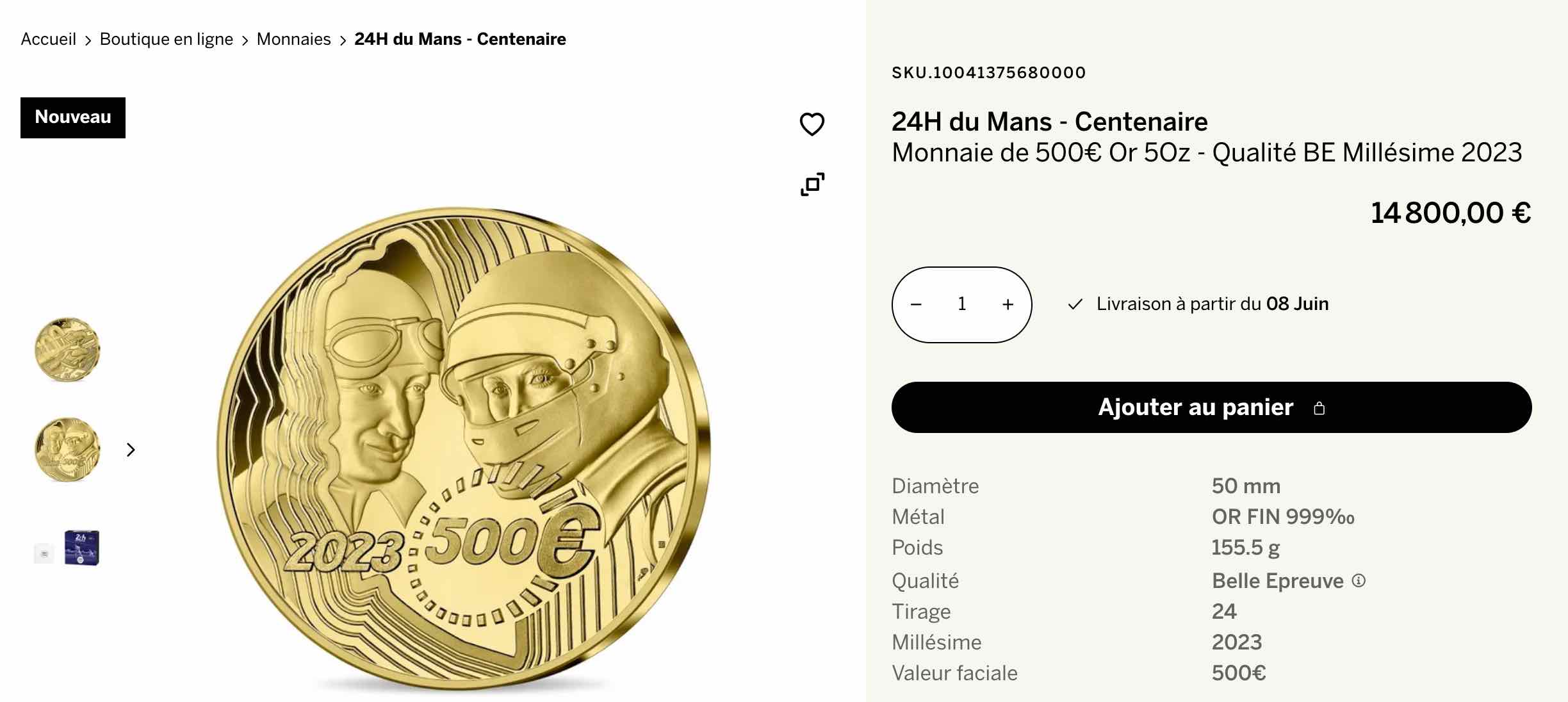Click the Belle Epreuve info icon
Viewport: 1568px width, 702px height.
pos(1359,580)
